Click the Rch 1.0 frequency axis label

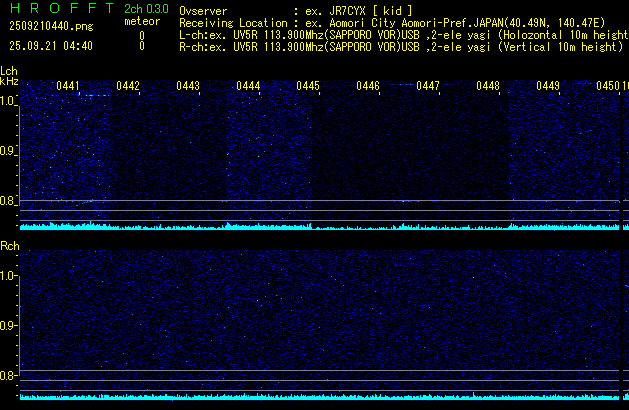click(x=9, y=275)
